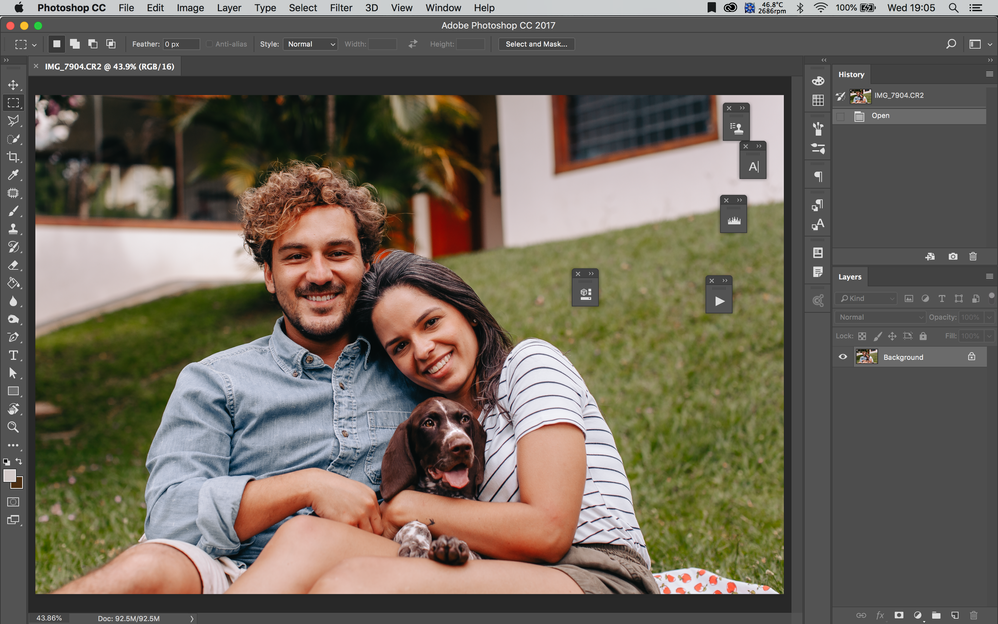Toggle the Anti-alias checkbox

[209, 44]
